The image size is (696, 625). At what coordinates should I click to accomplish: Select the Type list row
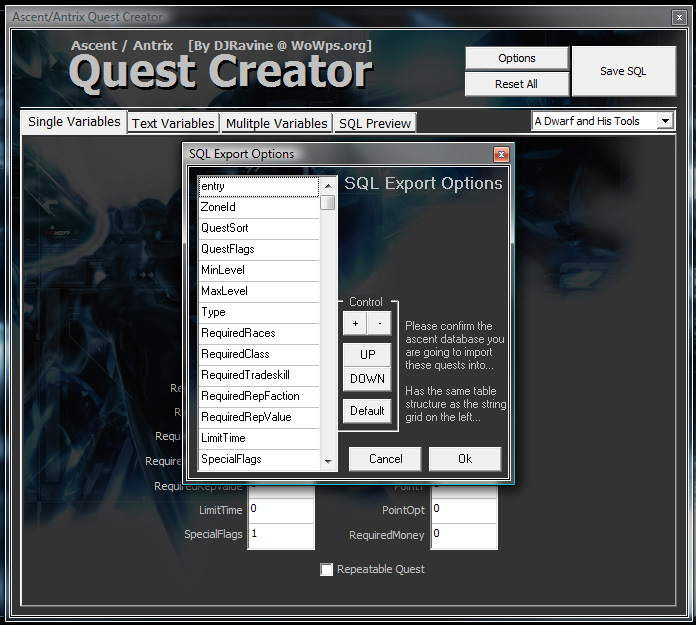pyautogui.click(x=259, y=312)
